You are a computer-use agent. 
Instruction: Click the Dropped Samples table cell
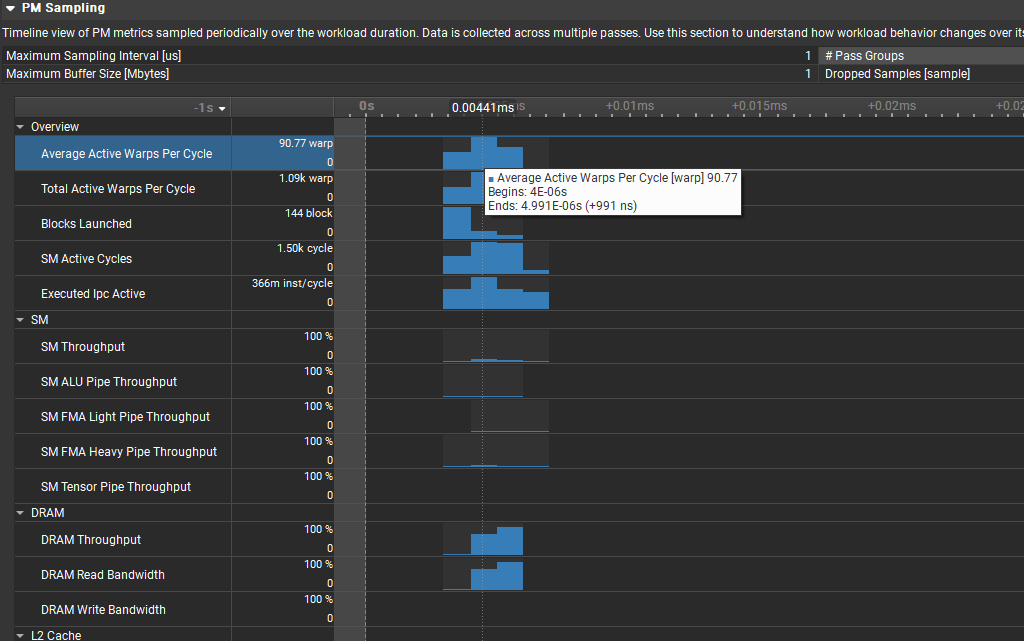coord(896,74)
